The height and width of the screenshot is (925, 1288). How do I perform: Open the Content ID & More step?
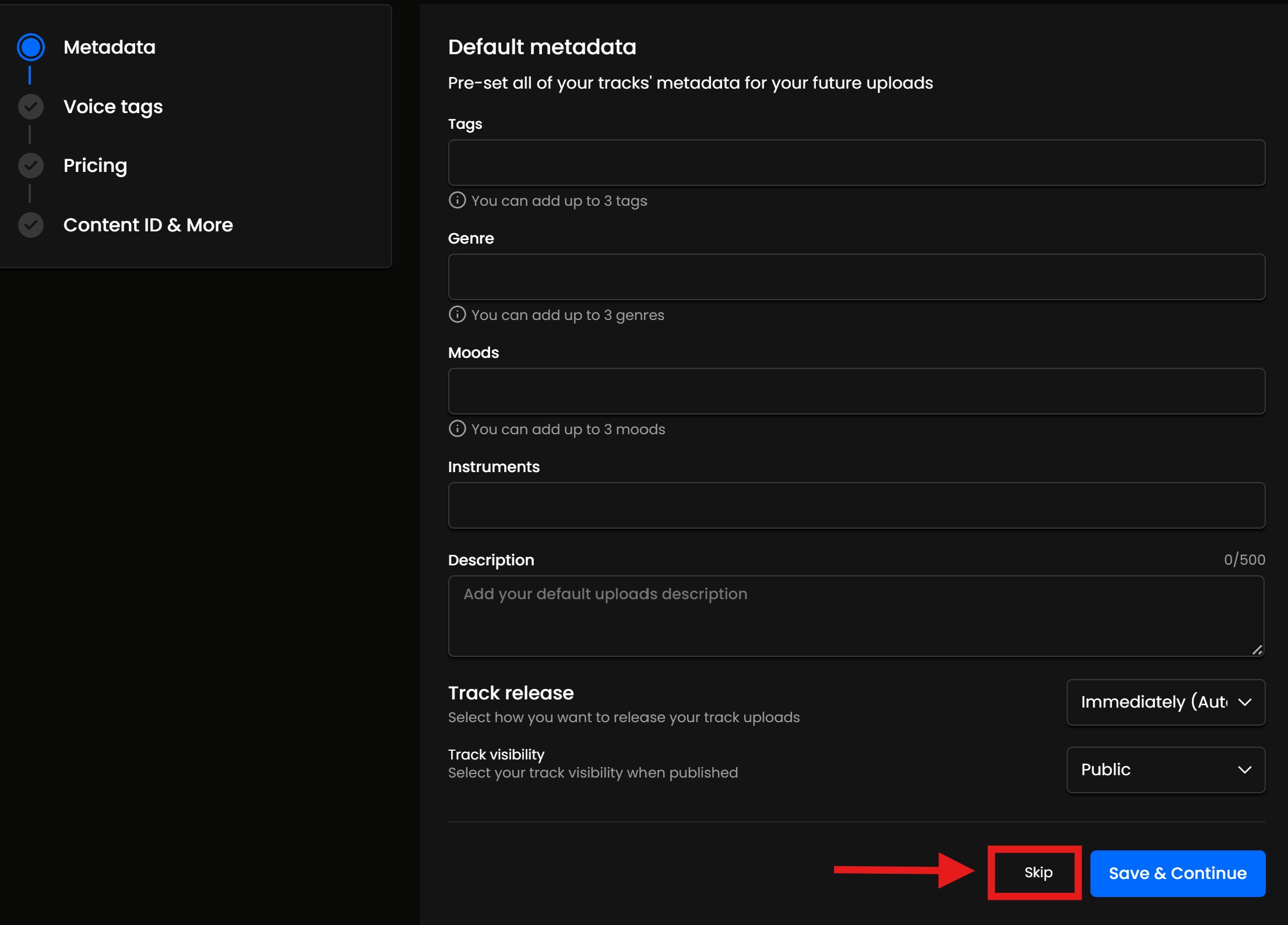(x=148, y=225)
